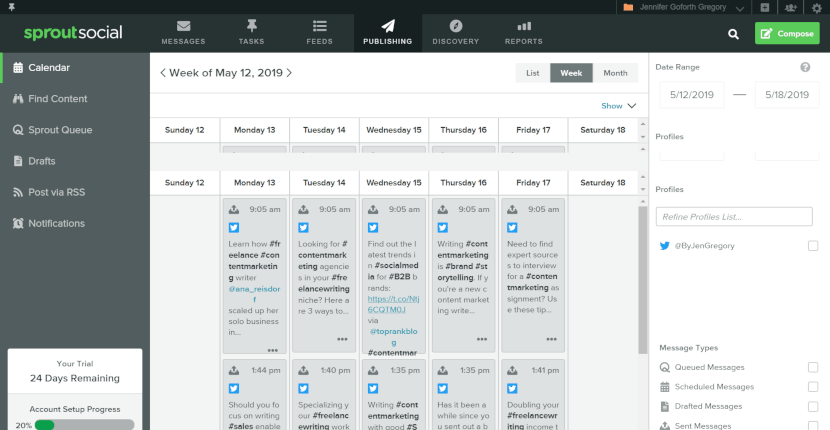Open the Publishing paper plane icon

(387, 26)
